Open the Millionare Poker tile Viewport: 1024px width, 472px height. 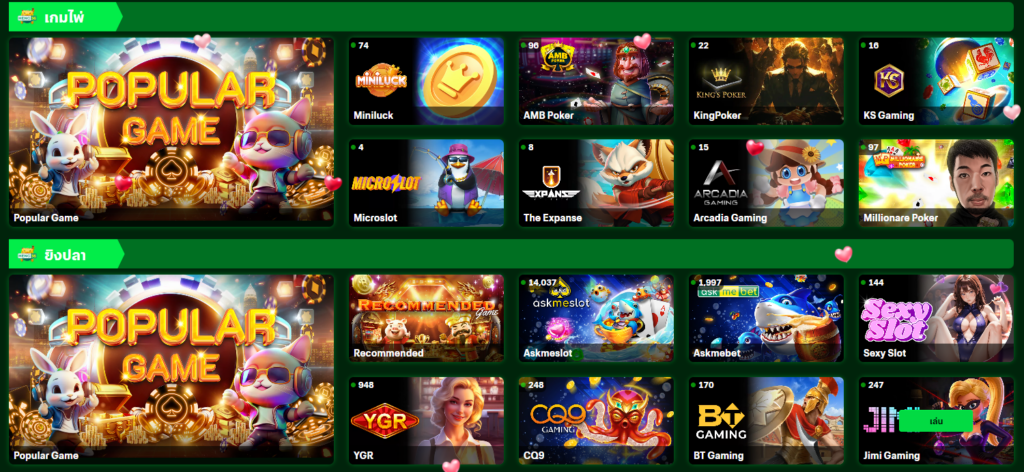935,183
